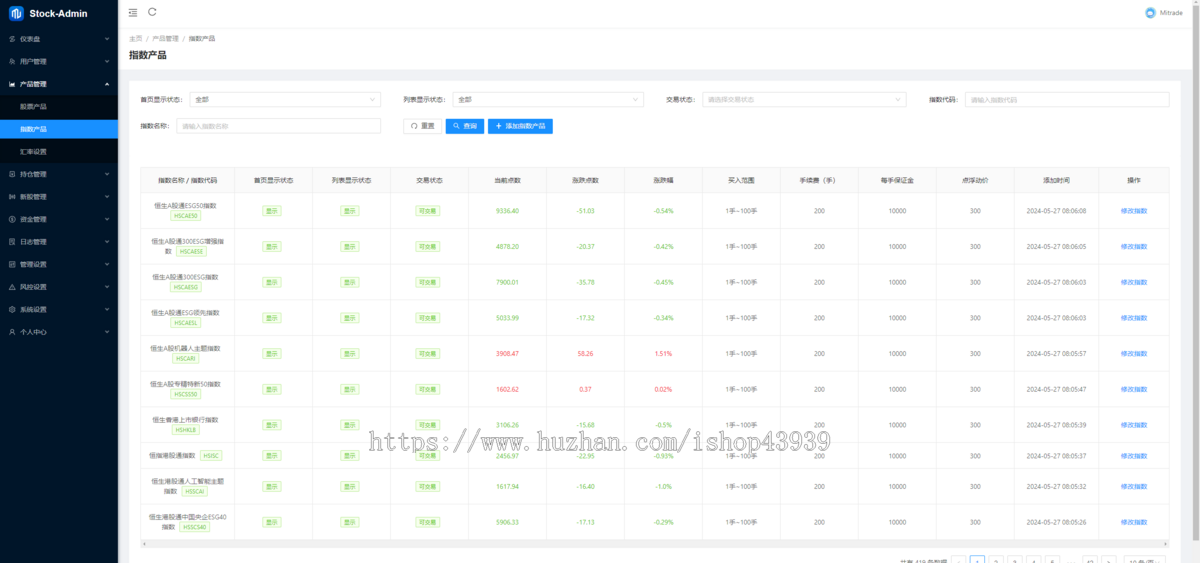The width and height of the screenshot is (1200, 563).
Task: Click the 新股管理 icon in sidebar
Action: click(x=12, y=196)
